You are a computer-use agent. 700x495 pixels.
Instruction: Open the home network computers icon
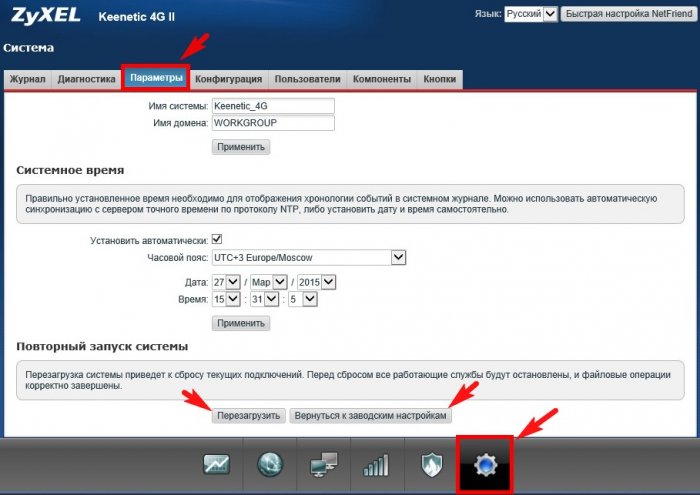coord(324,464)
